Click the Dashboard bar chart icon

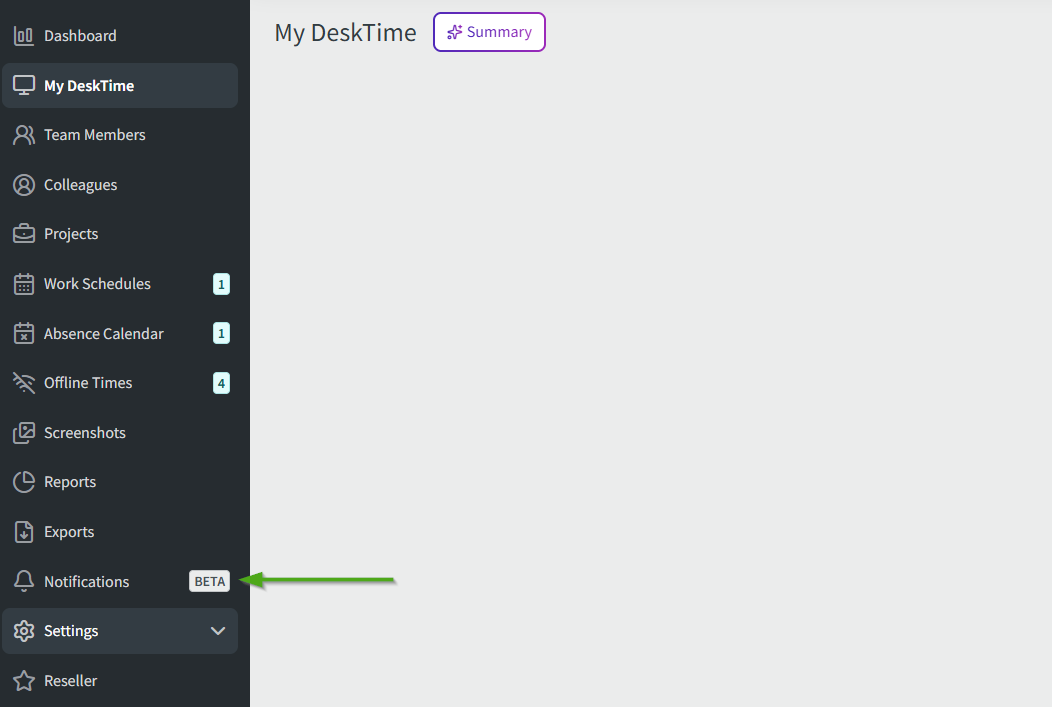24,36
